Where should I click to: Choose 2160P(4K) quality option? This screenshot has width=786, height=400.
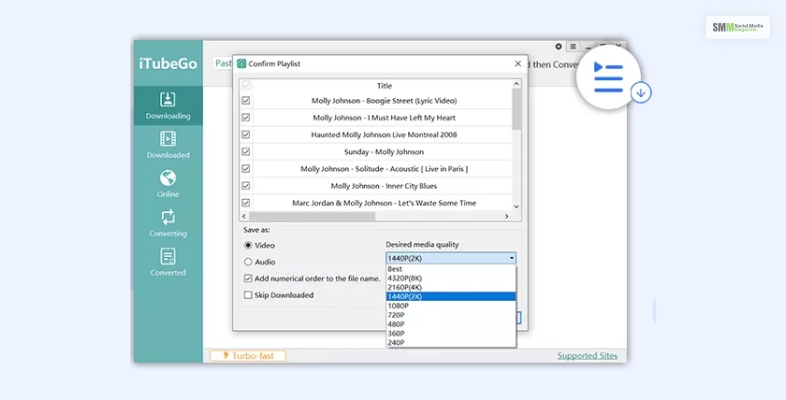coord(451,287)
